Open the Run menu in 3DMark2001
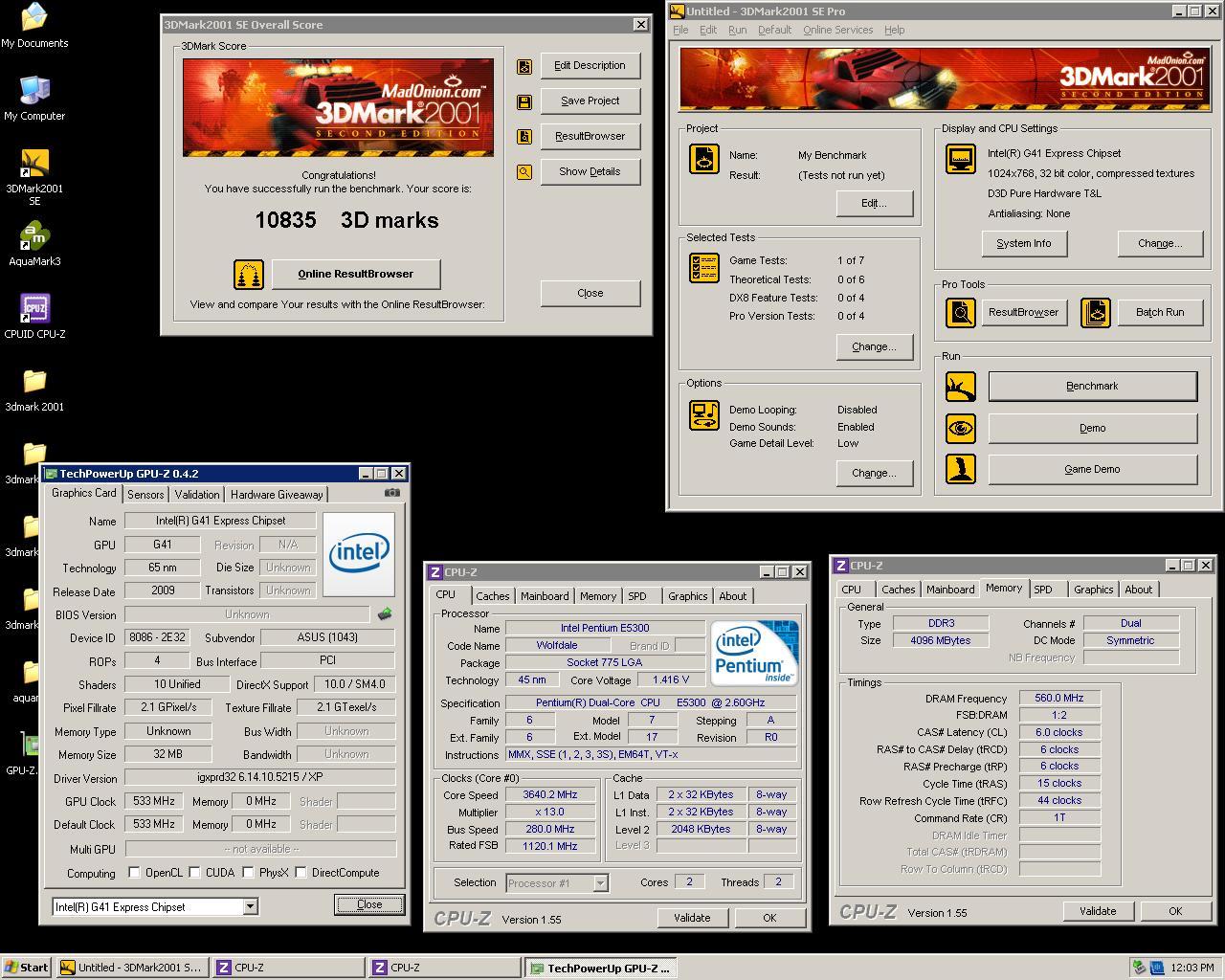This screenshot has width=1225, height=980. (x=737, y=30)
